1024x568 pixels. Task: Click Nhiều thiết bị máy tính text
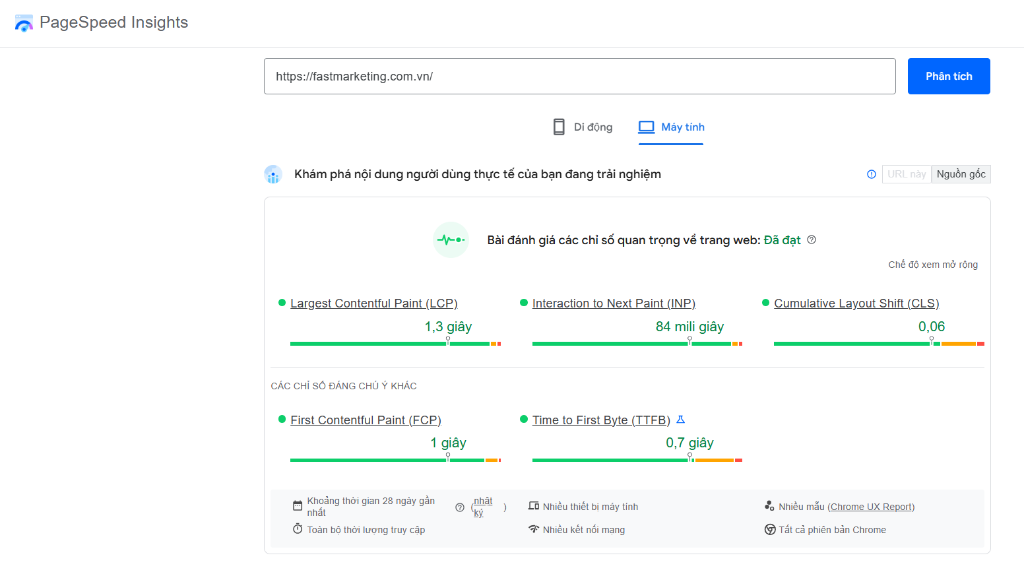[590, 507]
